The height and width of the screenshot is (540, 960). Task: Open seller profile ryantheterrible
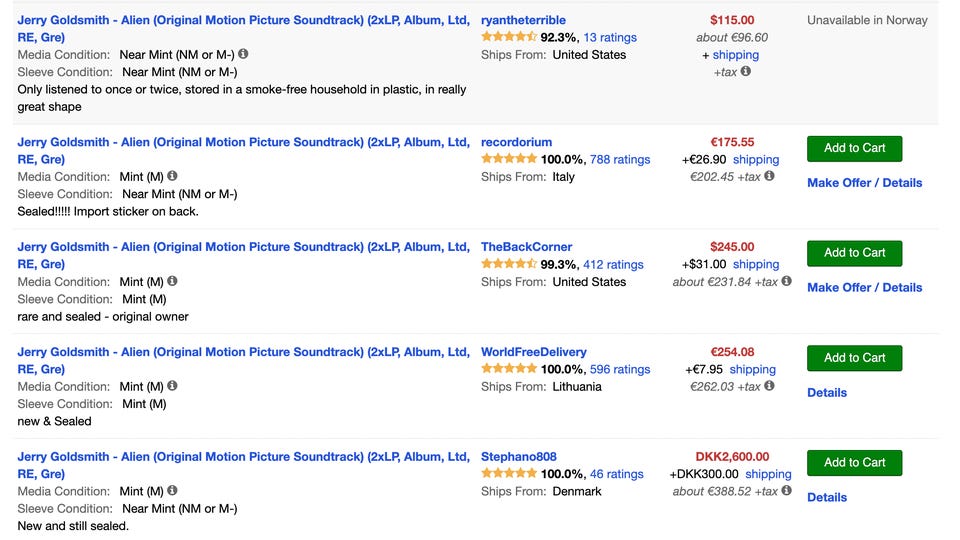click(523, 20)
